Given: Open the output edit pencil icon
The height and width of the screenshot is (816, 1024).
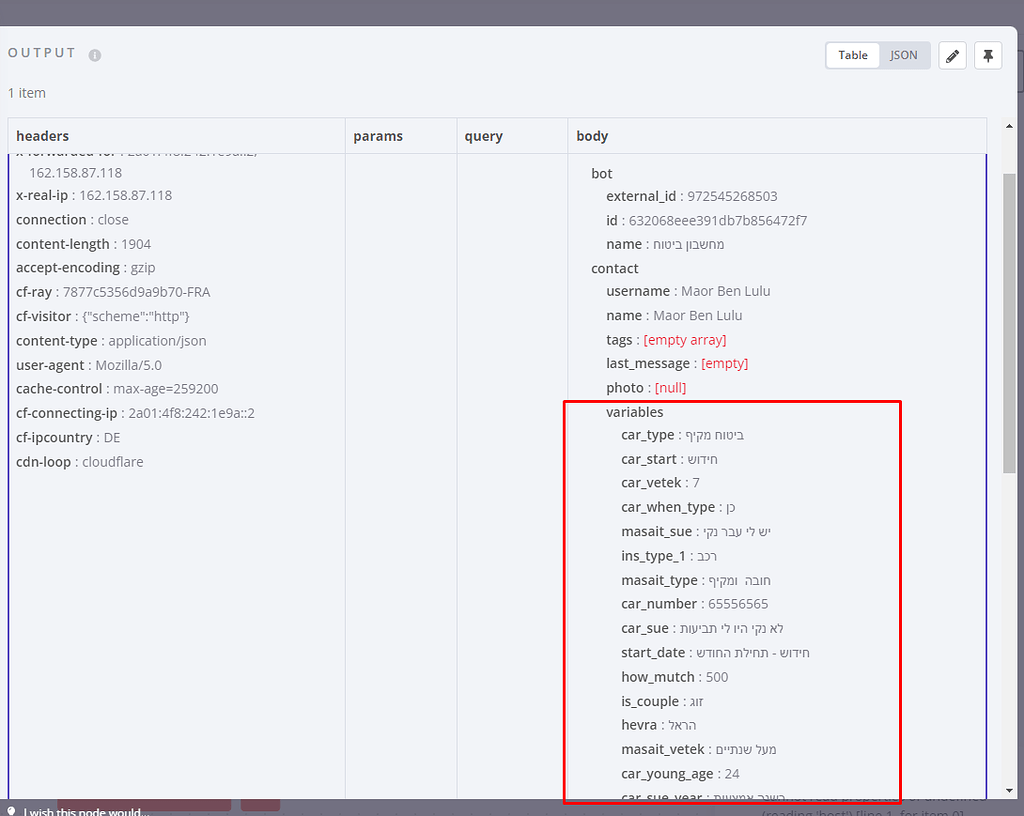Looking at the screenshot, I should pos(952,55).
